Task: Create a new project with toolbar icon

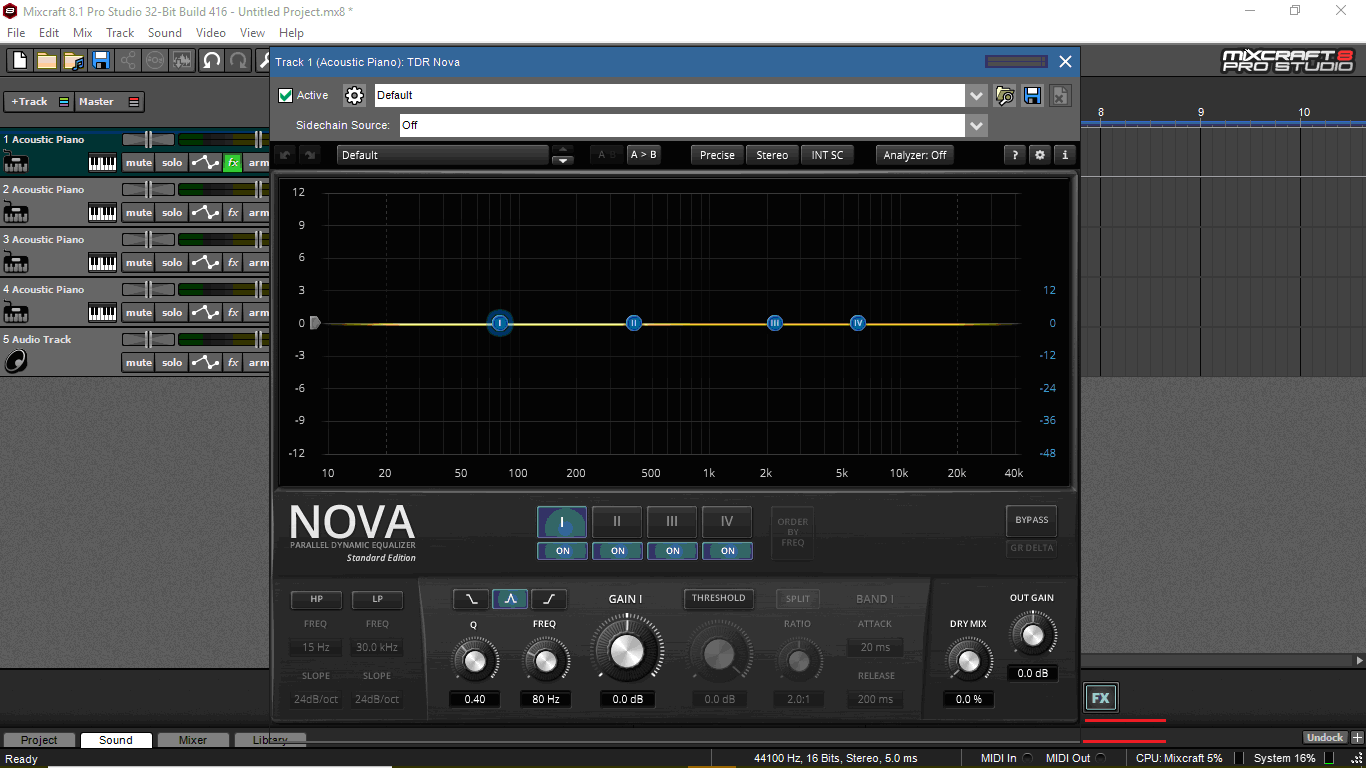Action: pos(19,61)
